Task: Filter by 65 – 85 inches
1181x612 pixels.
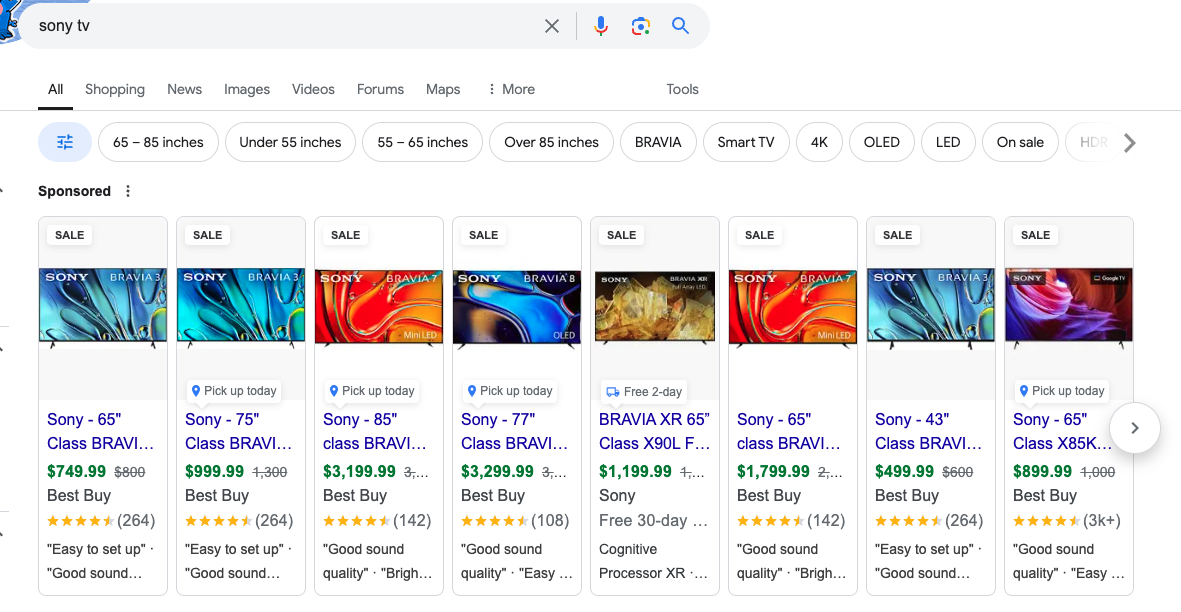Action: click(x=158, y=142)
